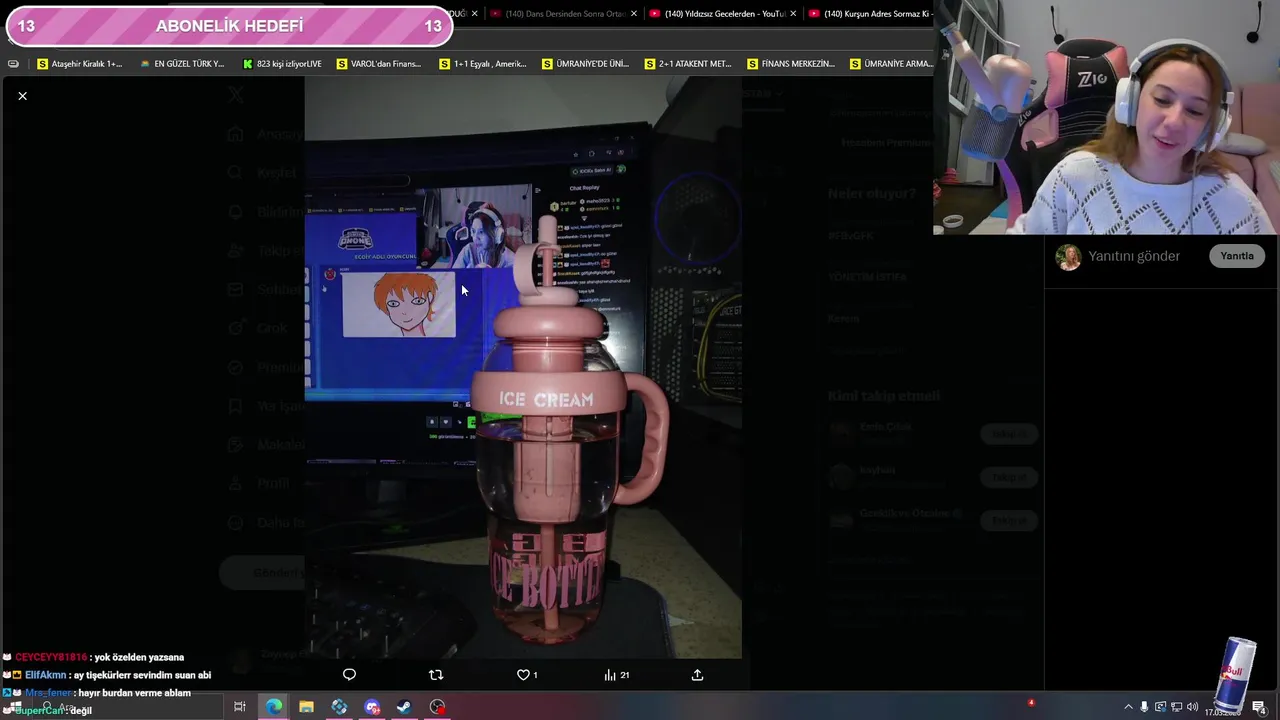
Task: Open '1+1 Eşyalı , Amerik...' bookmark
Action: [x=483, y=64]
